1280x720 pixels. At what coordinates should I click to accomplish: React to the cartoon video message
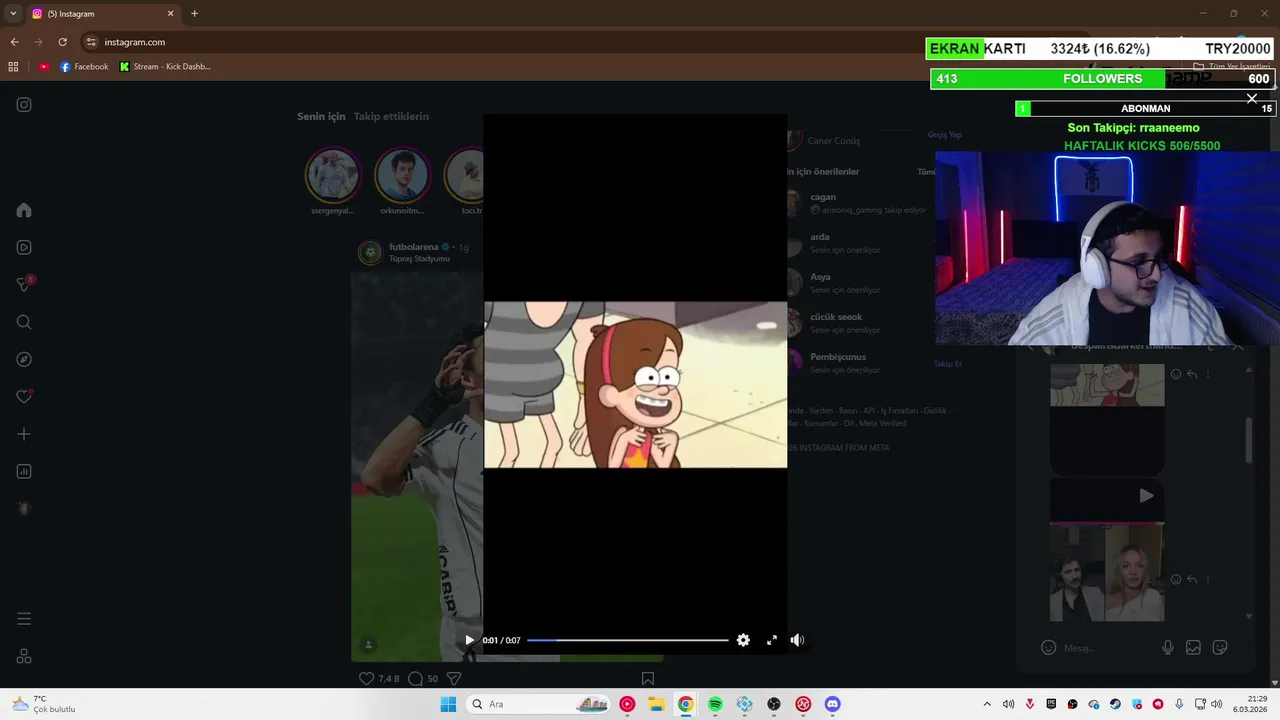(x=1176, y=374)
